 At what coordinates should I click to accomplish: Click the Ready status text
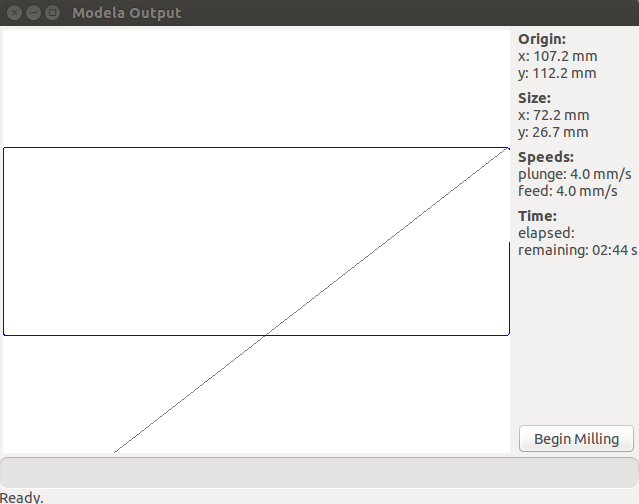(22, 497)
